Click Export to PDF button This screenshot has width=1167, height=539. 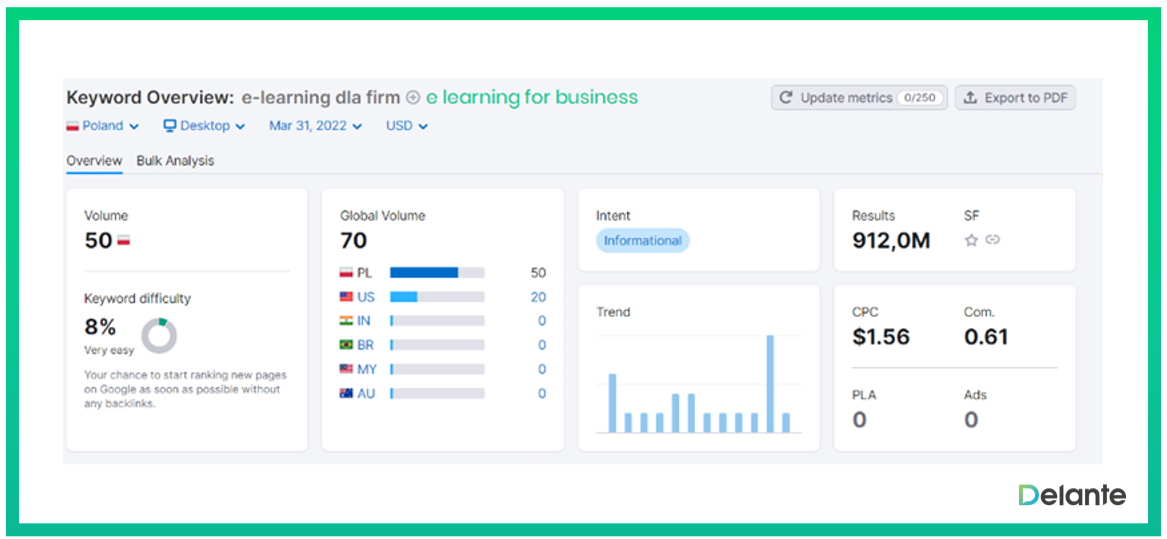[x=1015, y=98]
